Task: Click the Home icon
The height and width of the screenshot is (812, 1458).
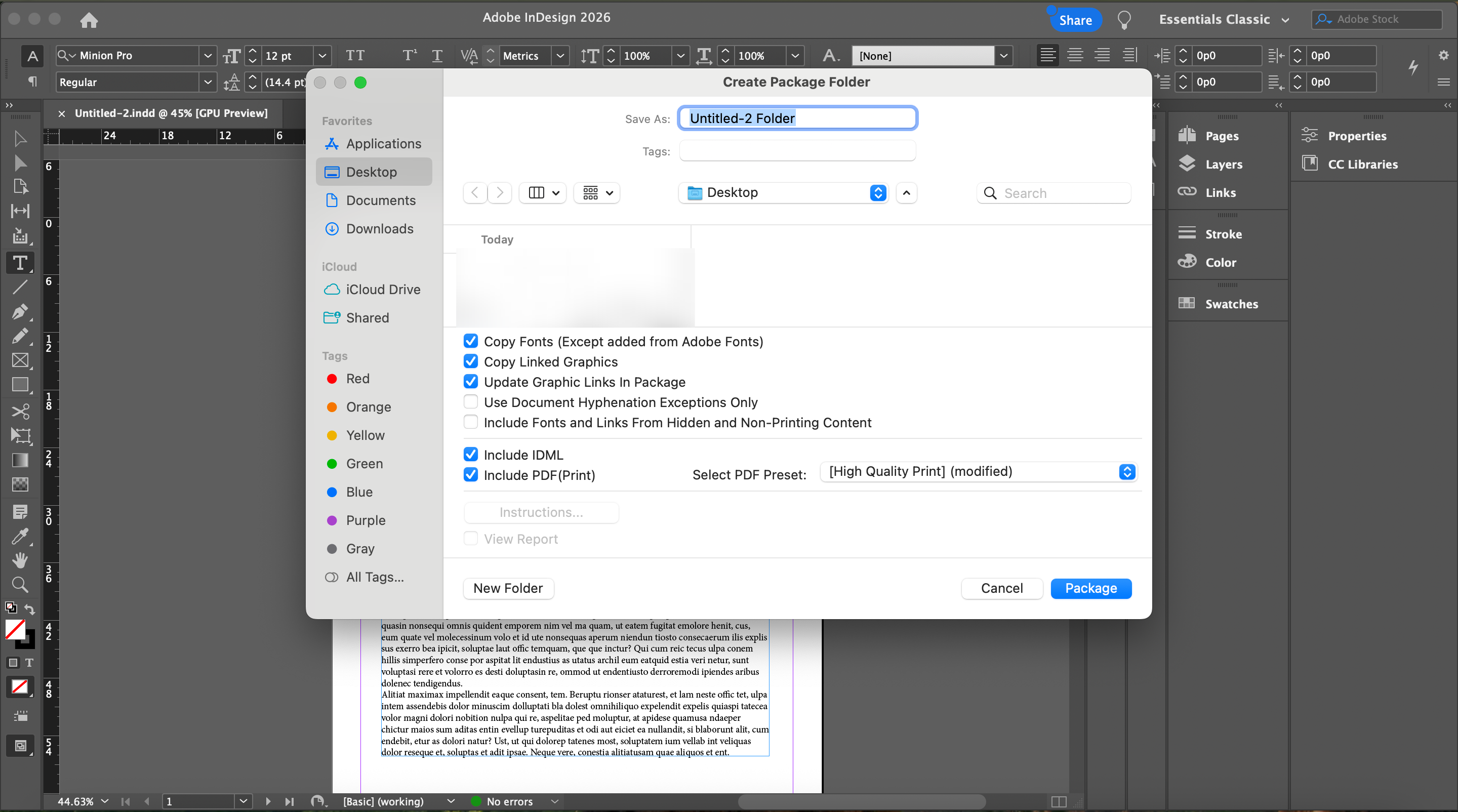Action: [x=89, y=20]
